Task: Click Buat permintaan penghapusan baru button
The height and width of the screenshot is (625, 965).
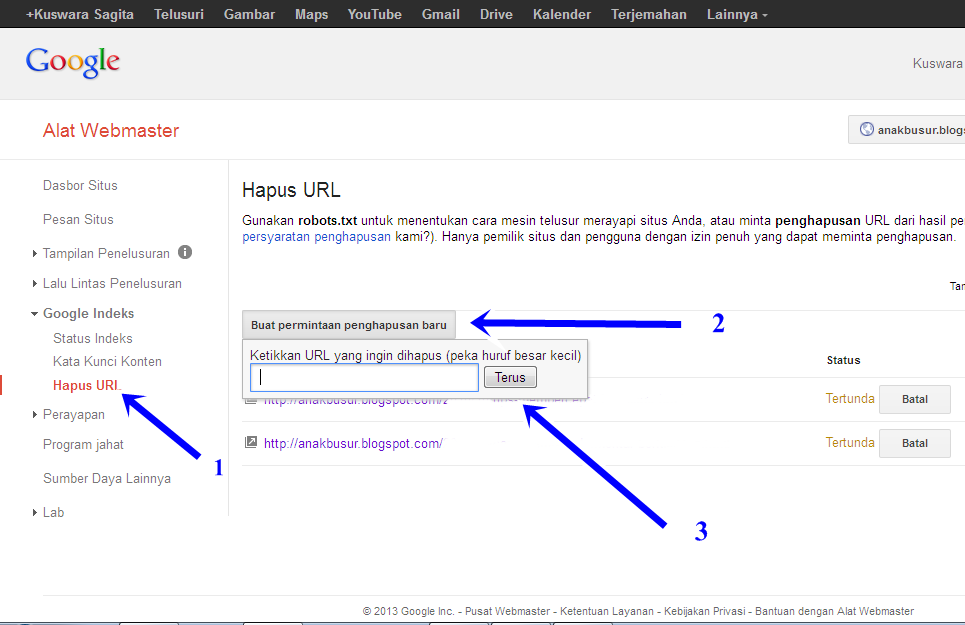Action: (349, 325)
